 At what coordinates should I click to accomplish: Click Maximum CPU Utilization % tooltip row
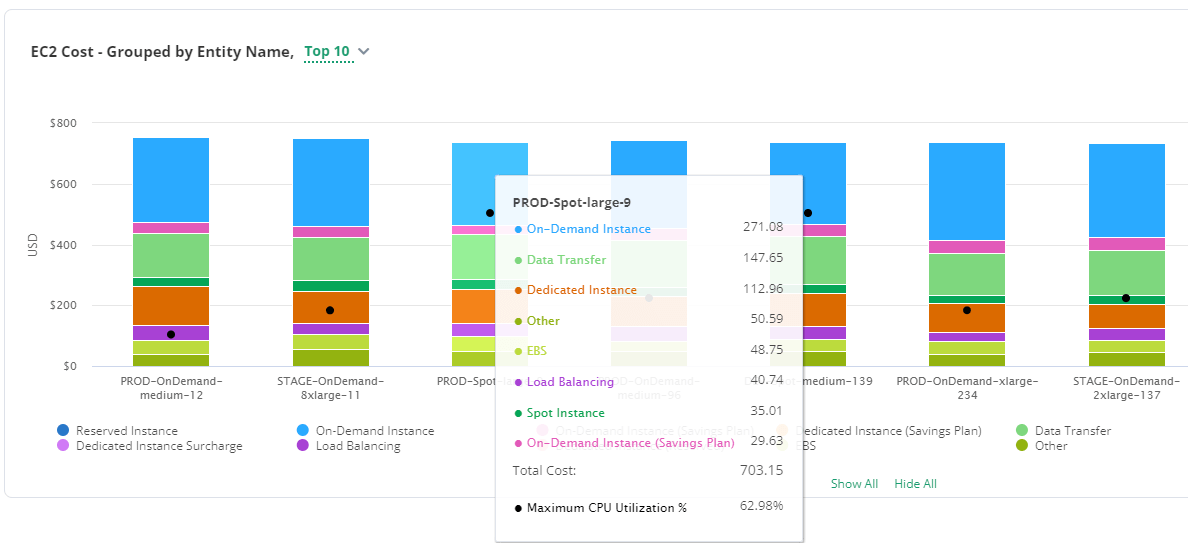tap(648, 507)
